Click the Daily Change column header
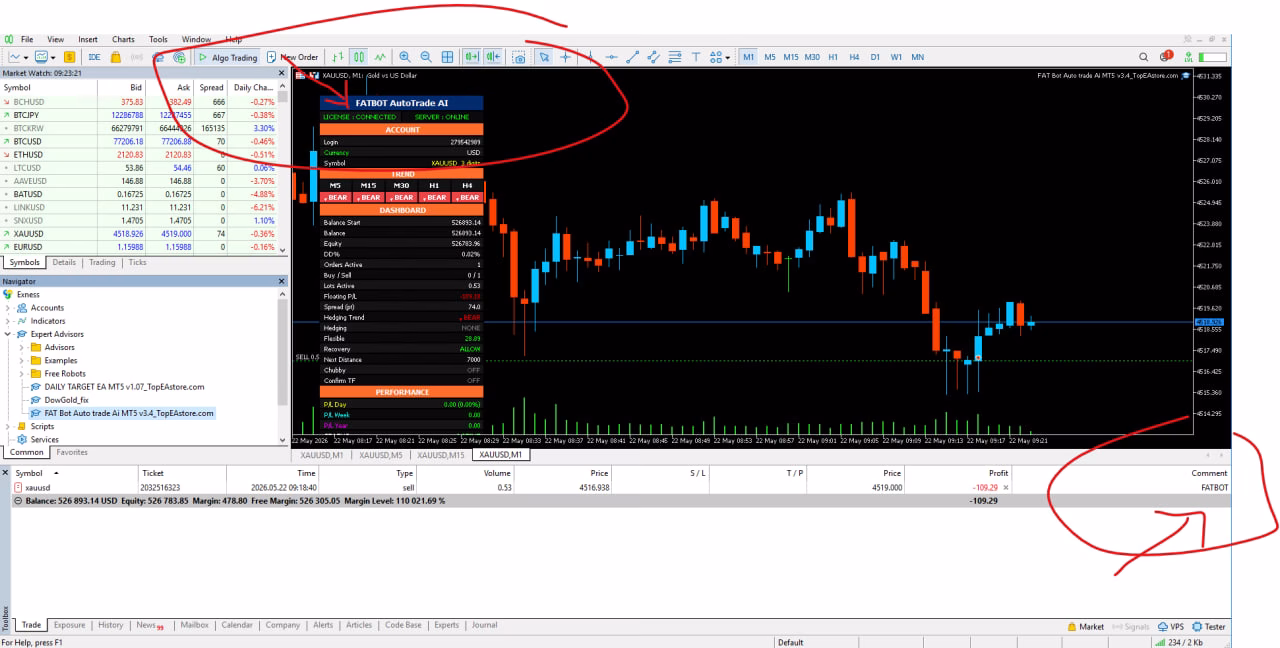The image size is (1280, 648). 252,87
